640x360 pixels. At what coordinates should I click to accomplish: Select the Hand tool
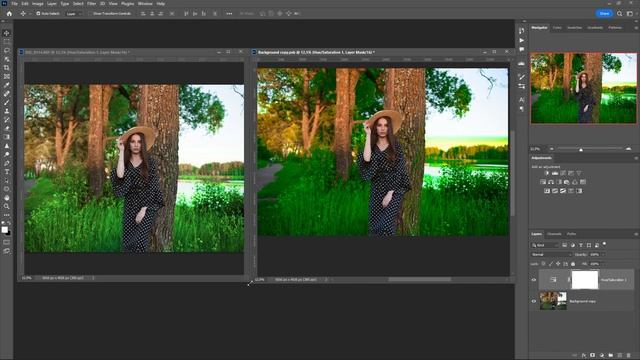pos(7,198)
